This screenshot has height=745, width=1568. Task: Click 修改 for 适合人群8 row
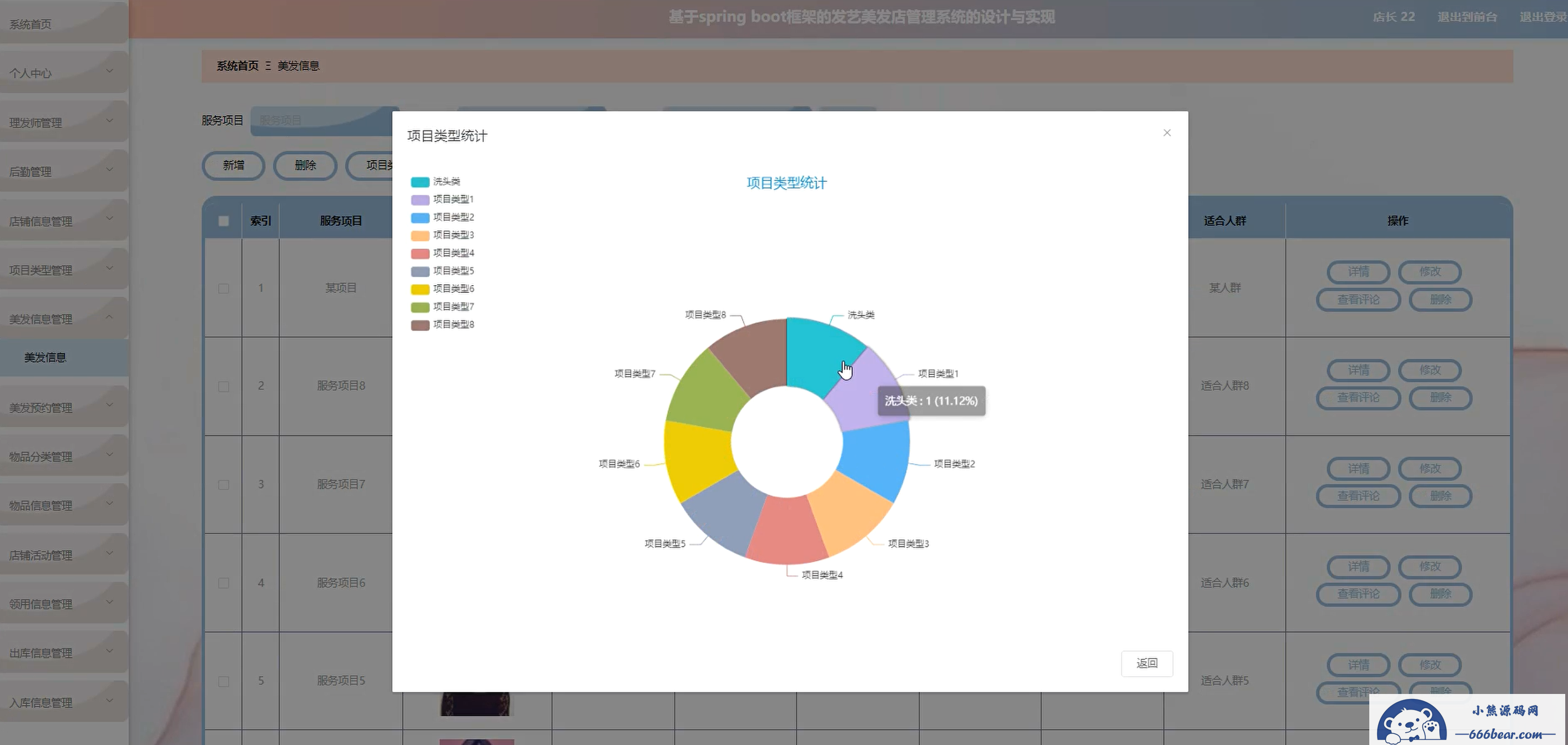[x=1430, y=370]
